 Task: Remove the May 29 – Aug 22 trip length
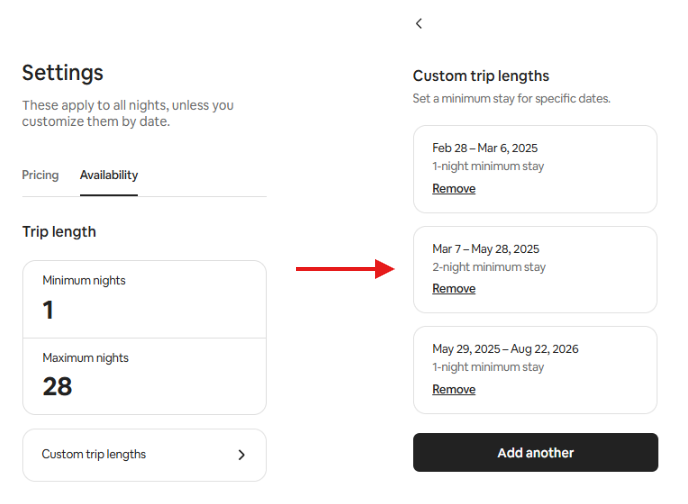(453, 389)
